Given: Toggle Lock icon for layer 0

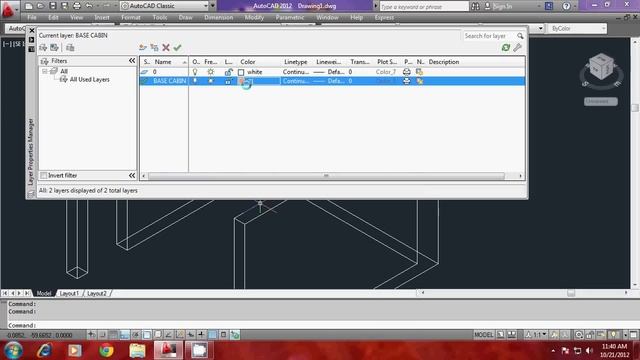Looking at the screenshot, I should 228,72.
